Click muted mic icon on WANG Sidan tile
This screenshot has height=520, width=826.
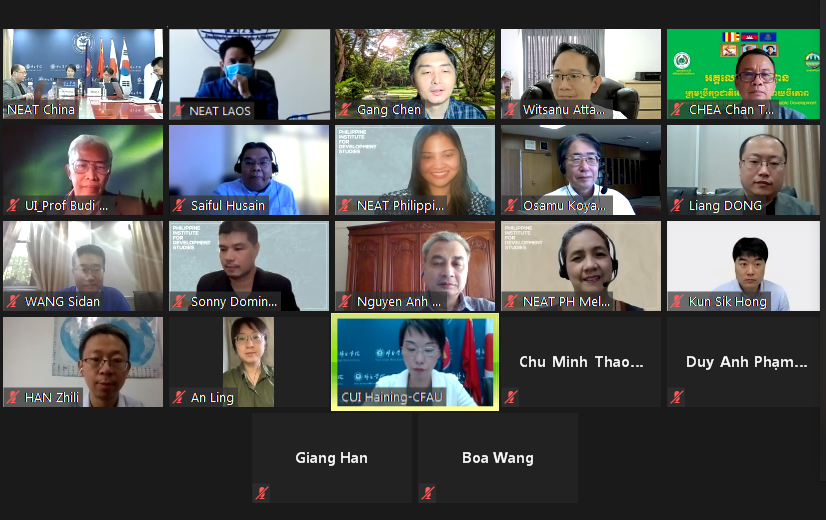tap(13, 301)
